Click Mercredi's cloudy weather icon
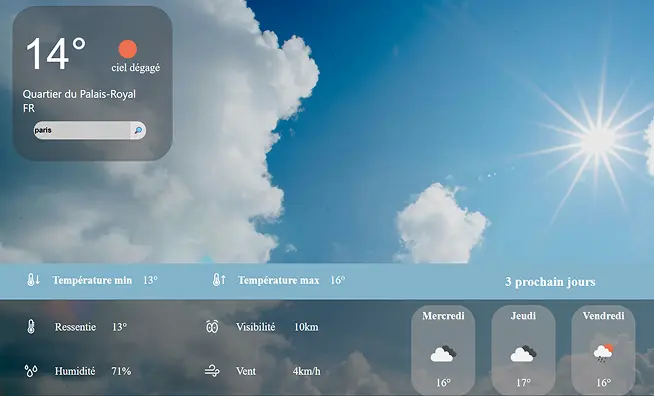This screenshot has height=396, width=654. 443,354
